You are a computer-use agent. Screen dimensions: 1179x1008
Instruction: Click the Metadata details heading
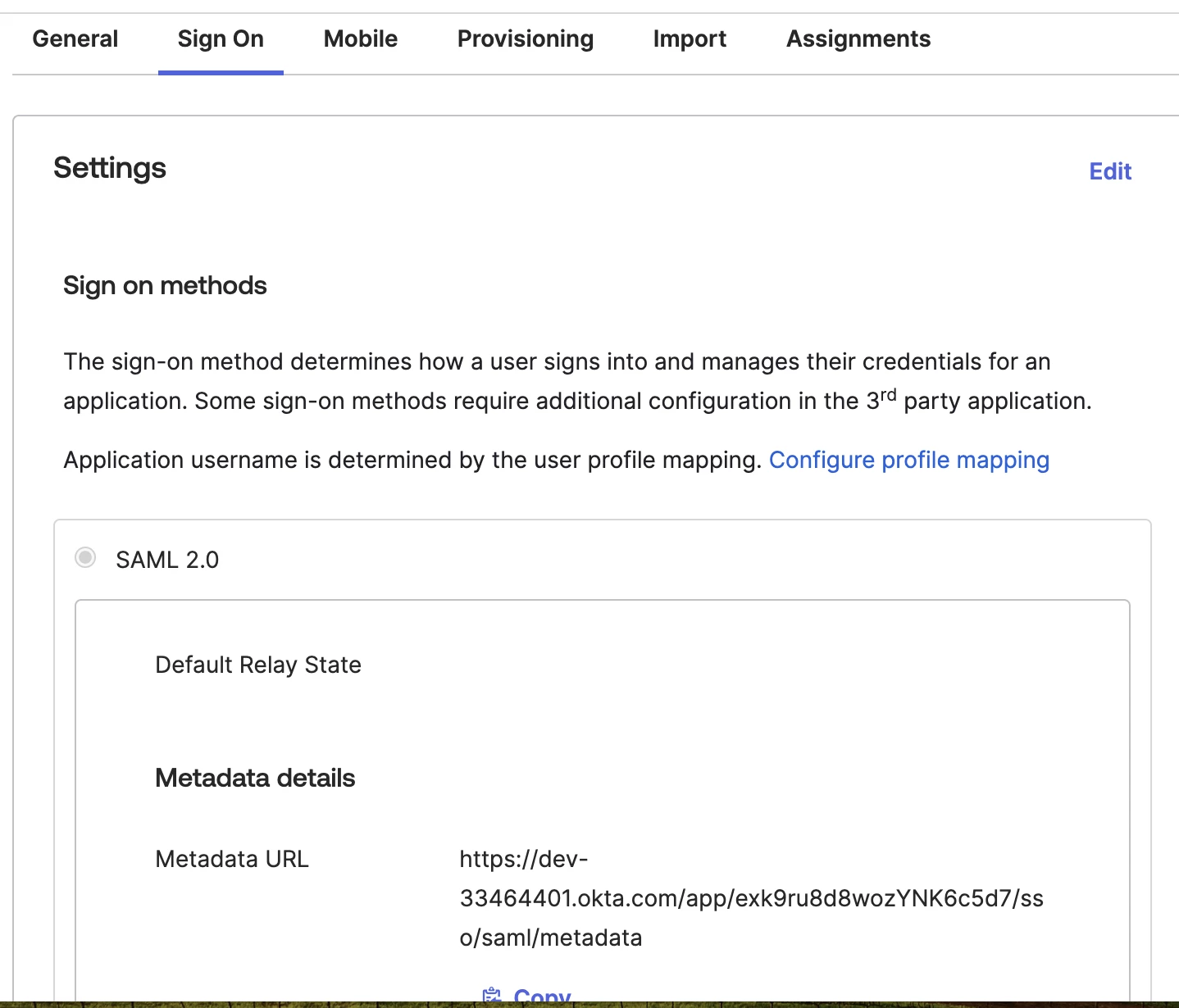[255, 778]
